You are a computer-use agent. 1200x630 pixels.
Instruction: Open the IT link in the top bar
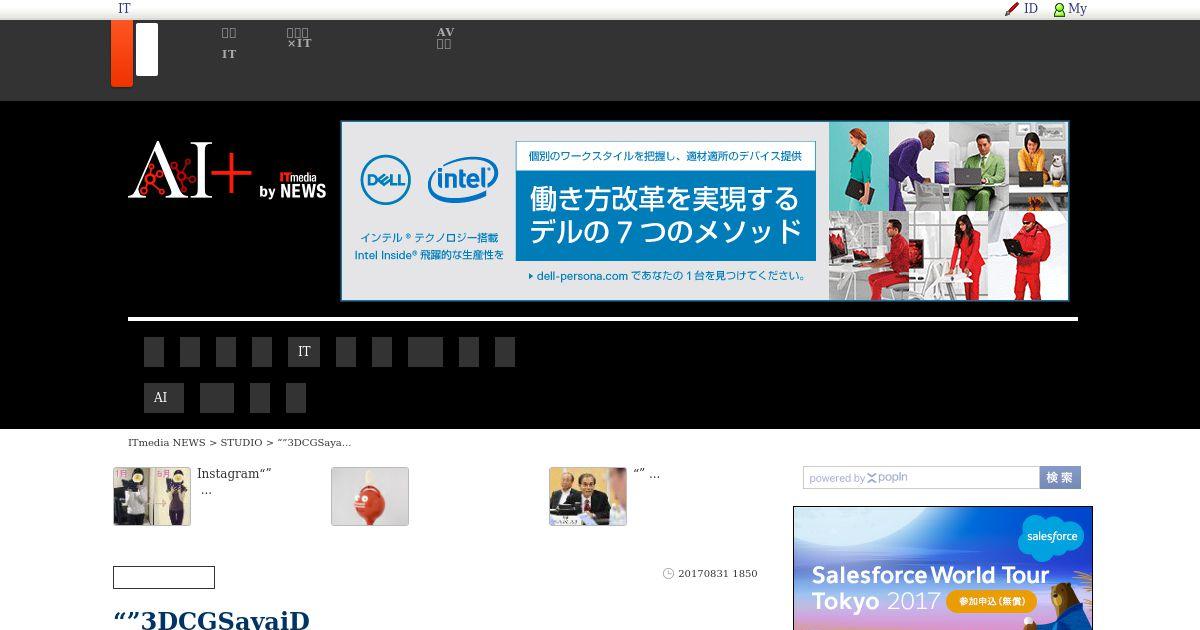click(x=124, y=9)
